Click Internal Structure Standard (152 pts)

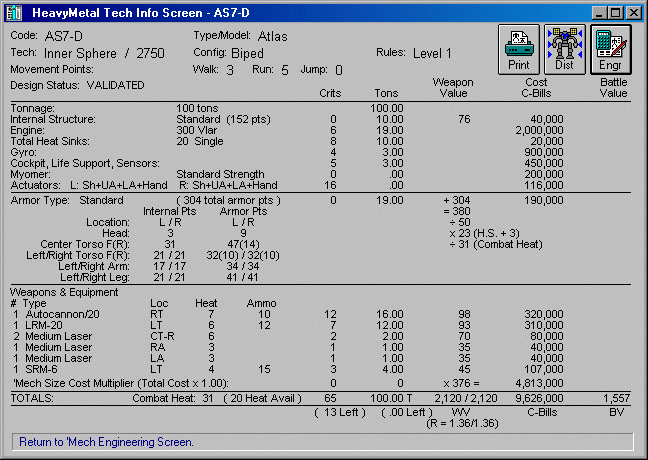(x=223, y=119)
